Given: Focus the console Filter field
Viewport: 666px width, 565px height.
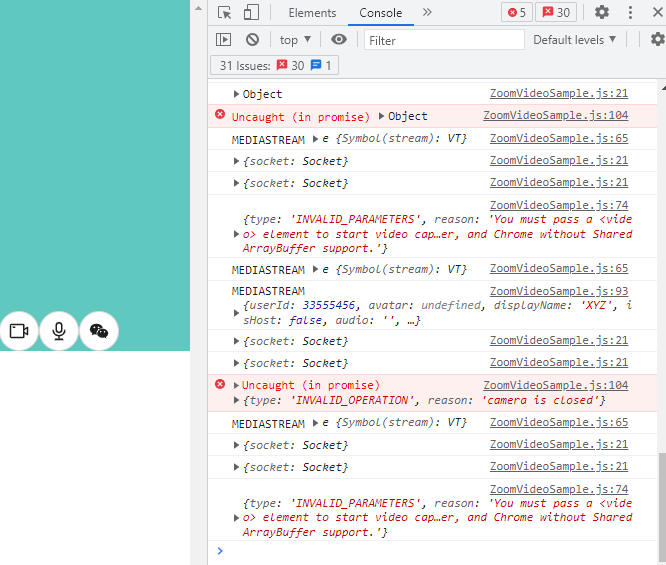Looking at the screenshot, I should point(444,40).
